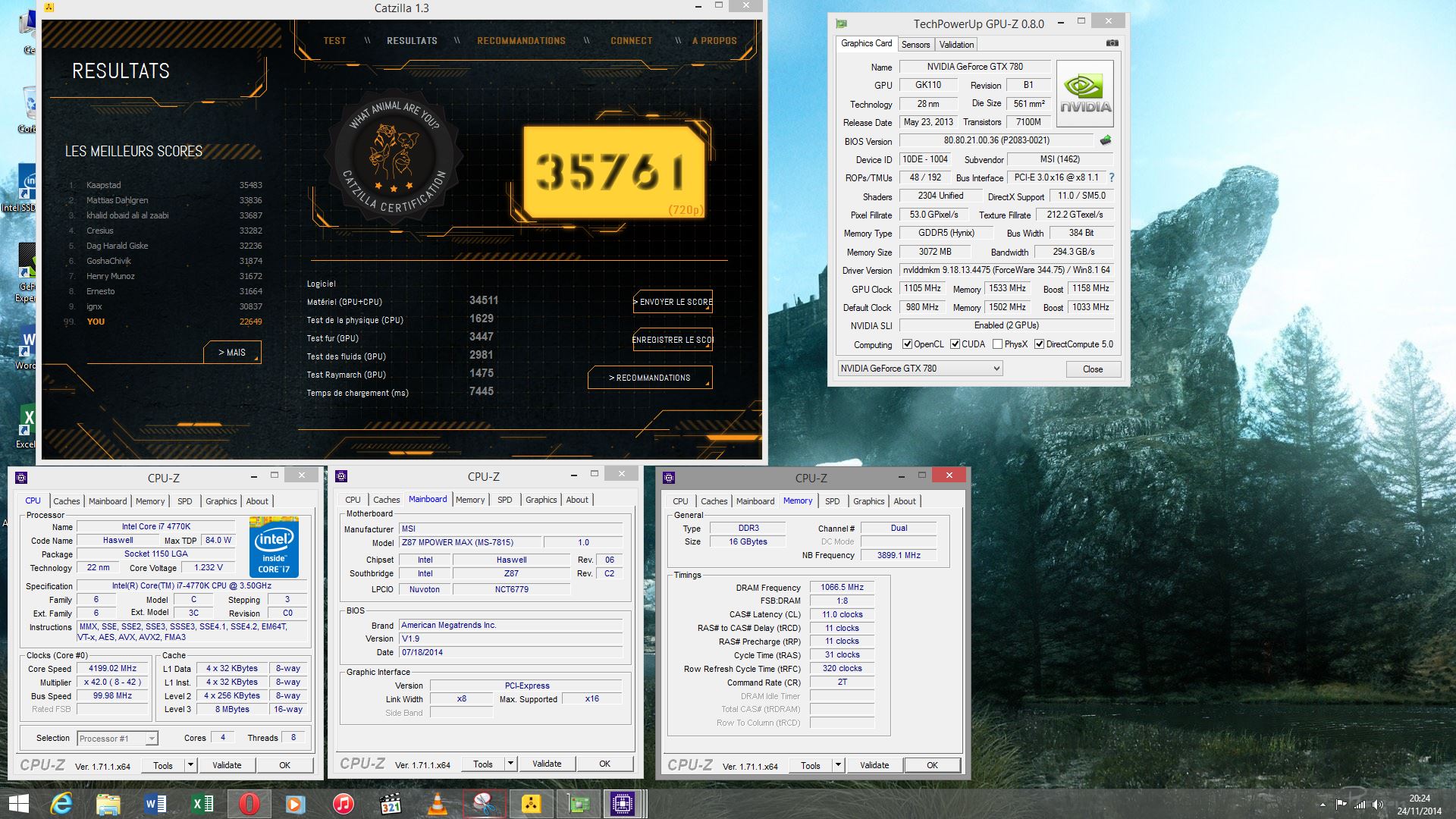The image size is (1456, 819).
Task: Toggle the CUDA checkbox in GPU-Z
Action: 955,344
